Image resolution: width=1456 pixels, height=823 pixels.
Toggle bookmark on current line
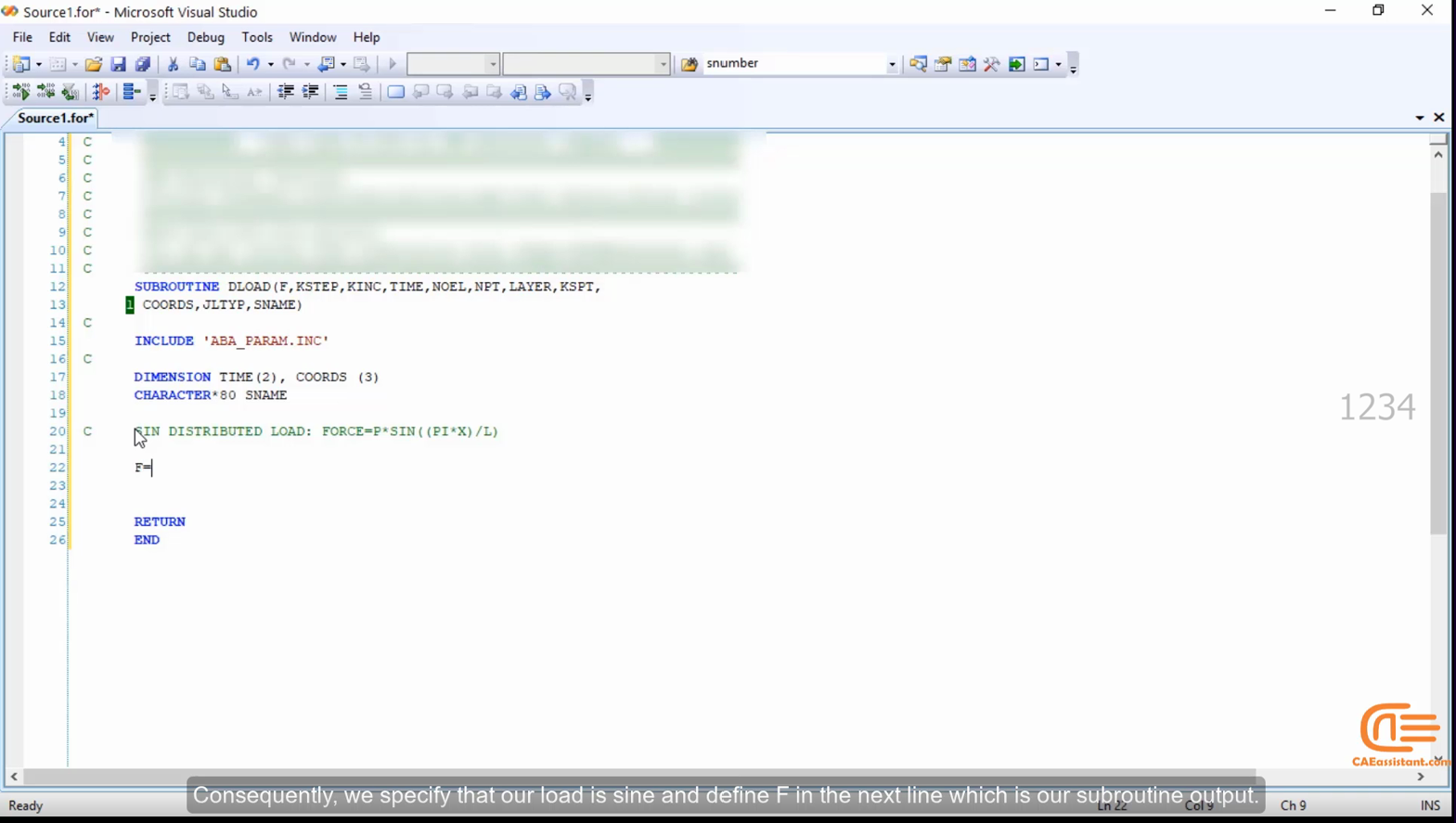pyautogui.click(x=396, y=92)
